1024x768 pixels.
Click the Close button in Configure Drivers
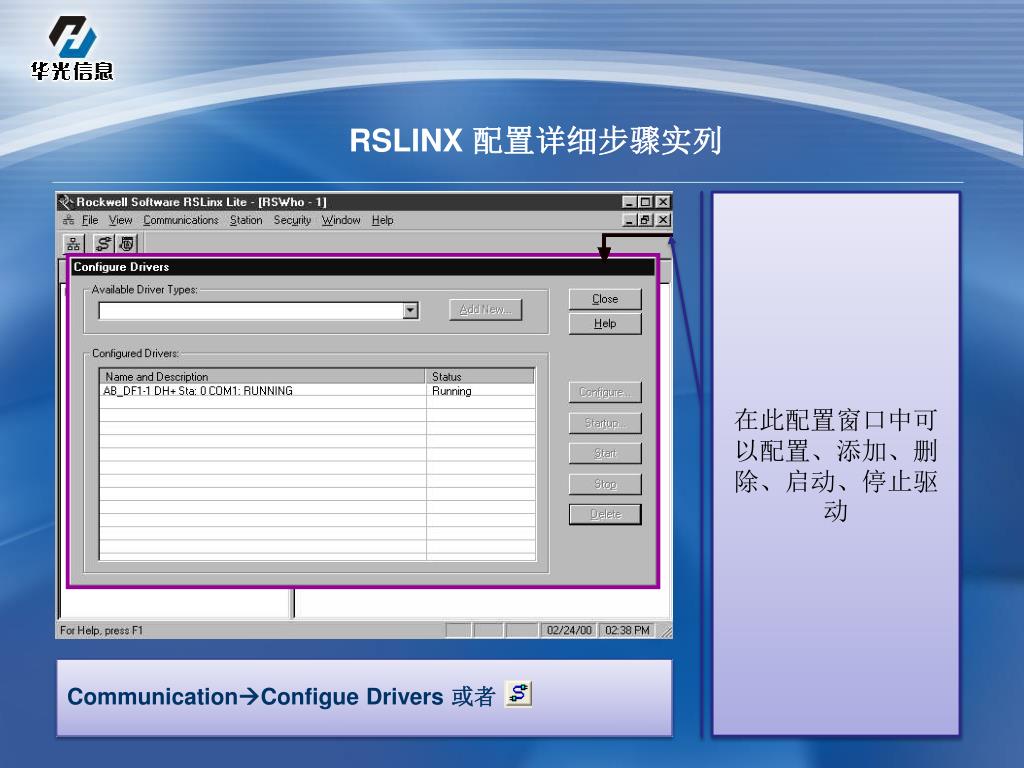605,299
